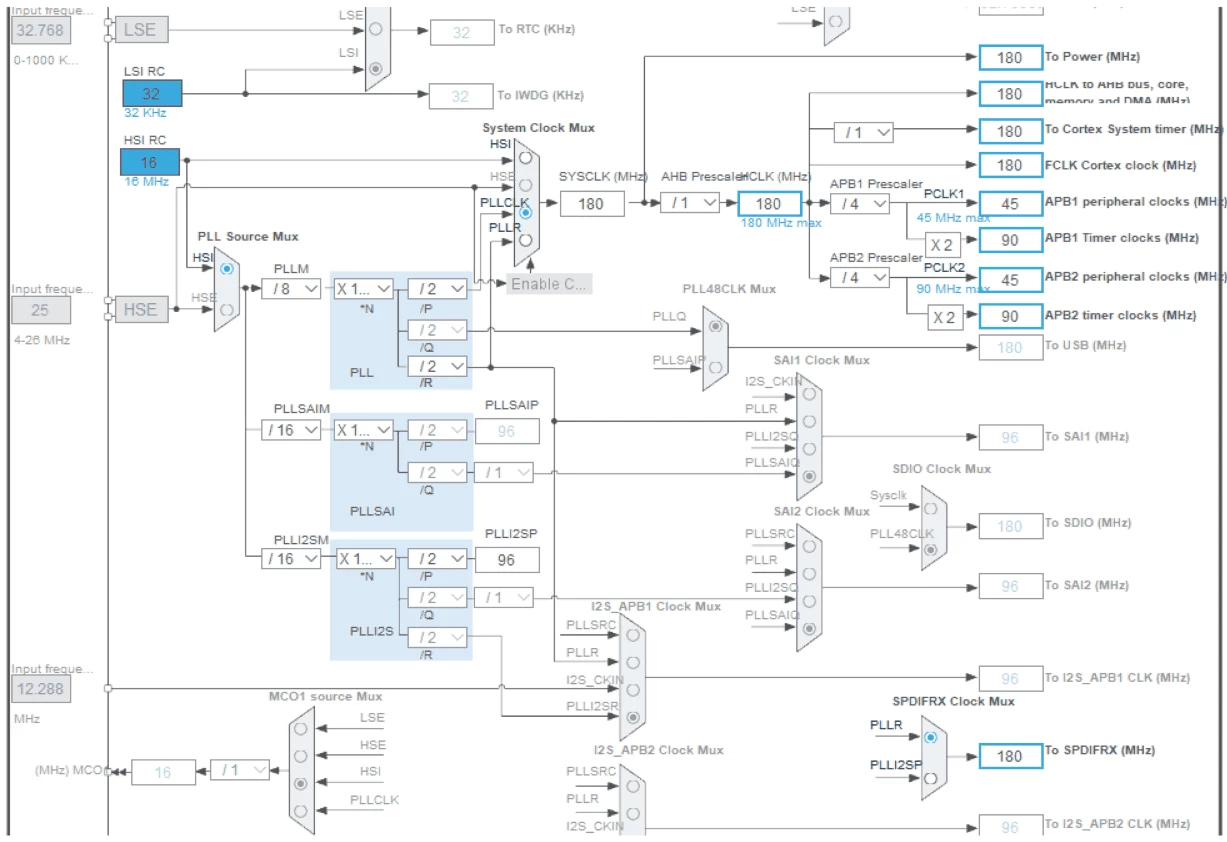Click the 25 HSE input frequency field

40,310
